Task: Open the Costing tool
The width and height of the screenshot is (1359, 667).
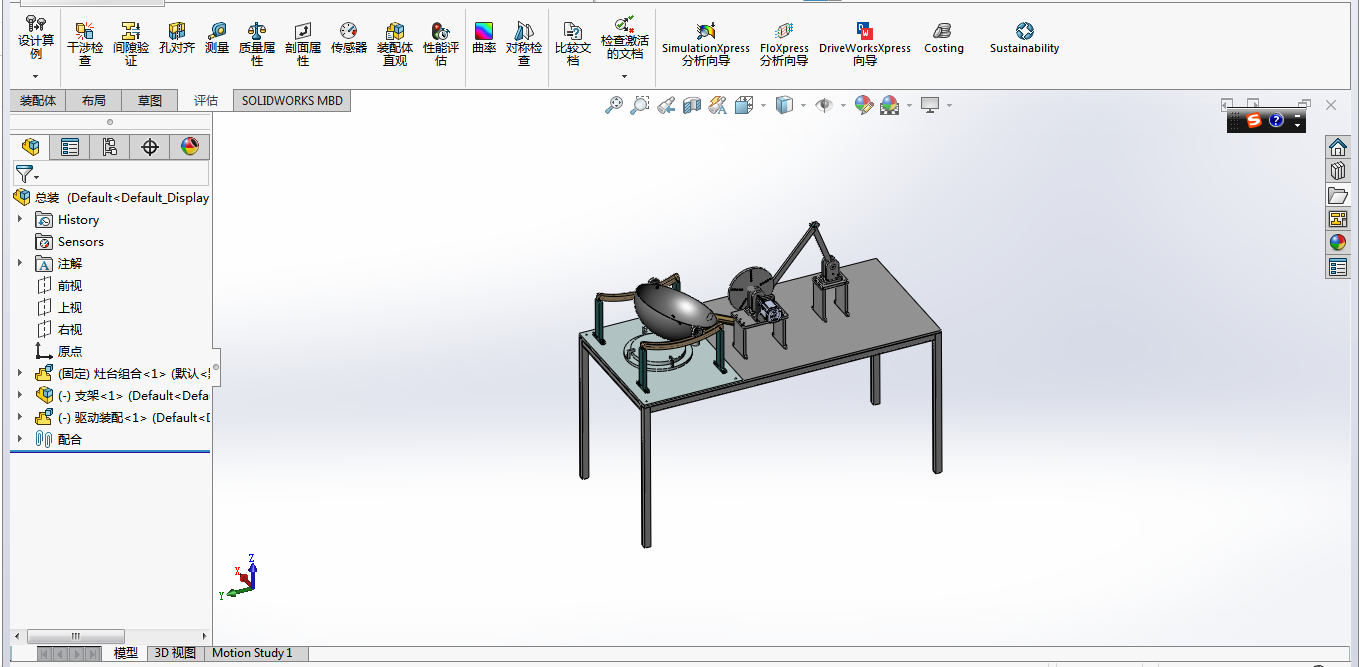Action: click(x=944, y=39)
